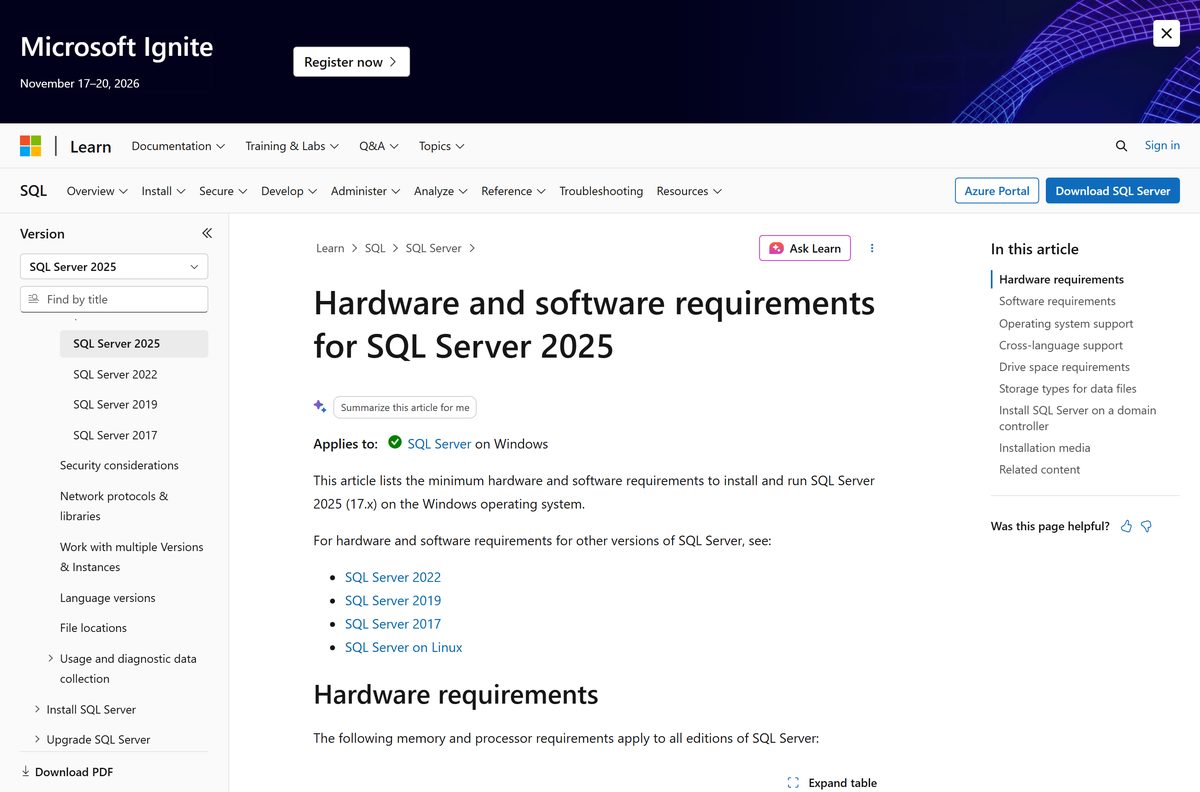Click SQL Server link after Applies to

pyautogui.click(x=439, y=444)
